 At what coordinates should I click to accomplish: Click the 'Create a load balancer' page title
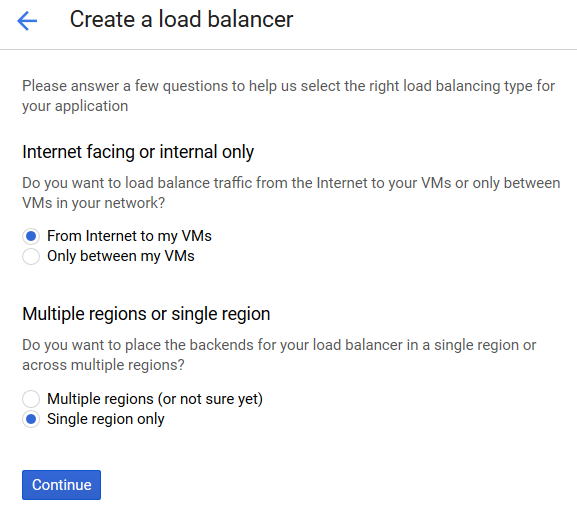(x=181, y=19)
